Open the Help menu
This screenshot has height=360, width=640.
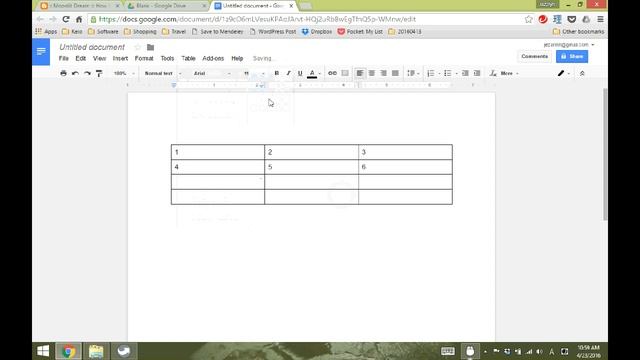pyautogui.click(x=237, y=58)
